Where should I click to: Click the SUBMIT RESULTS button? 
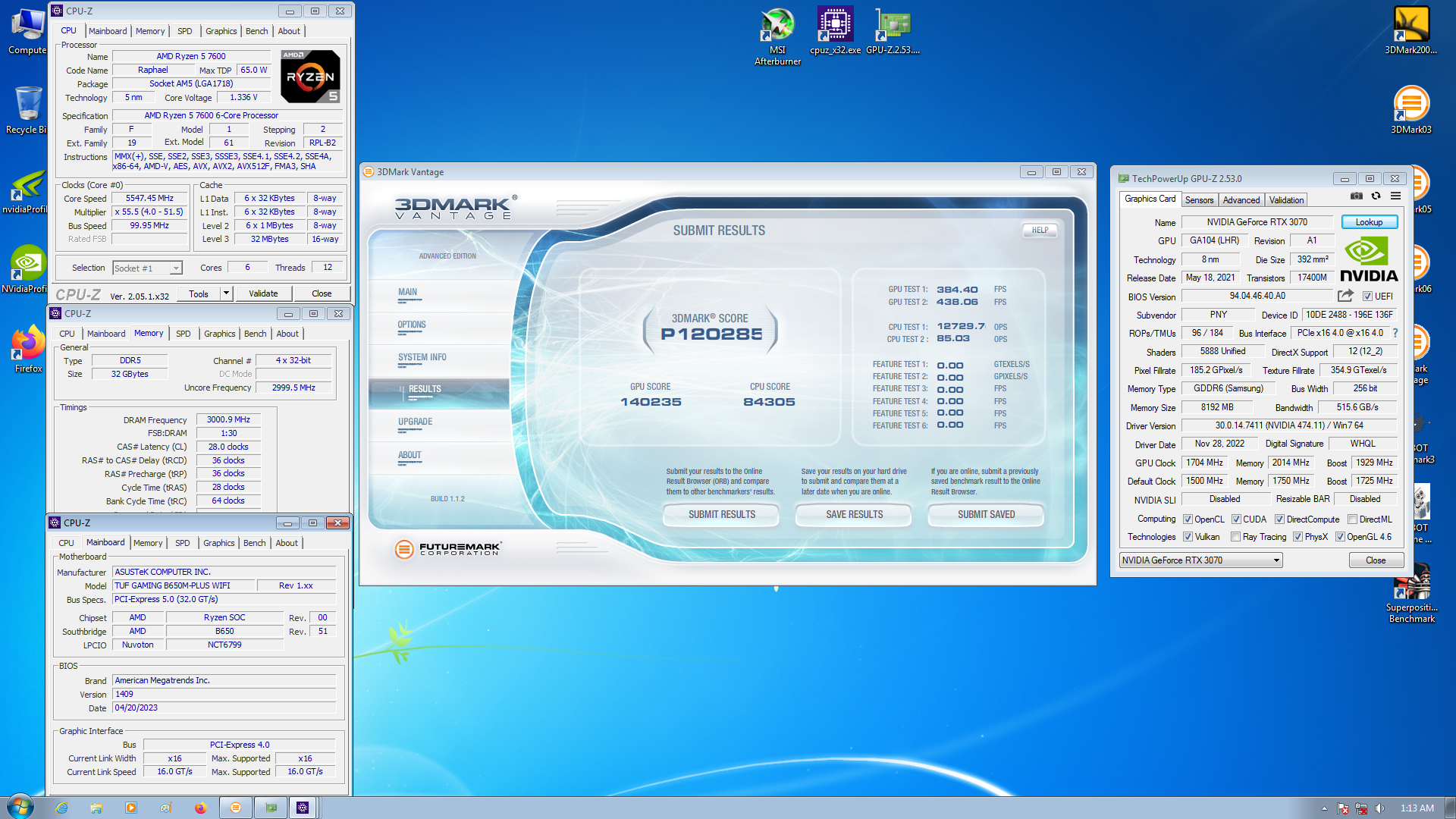coord(722,514)
